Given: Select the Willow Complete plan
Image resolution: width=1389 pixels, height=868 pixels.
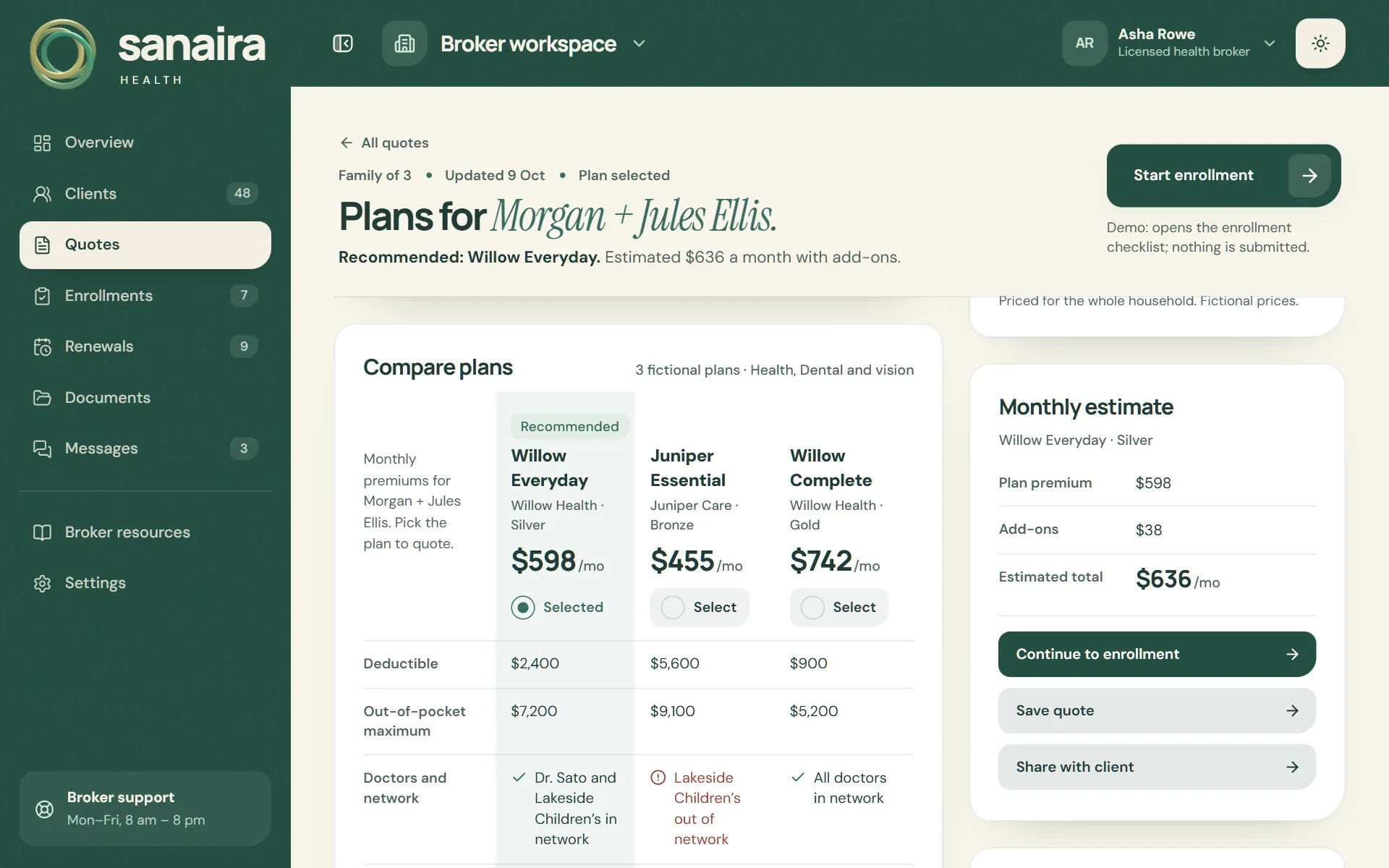Looking at the screenshot, I should 839,607.
